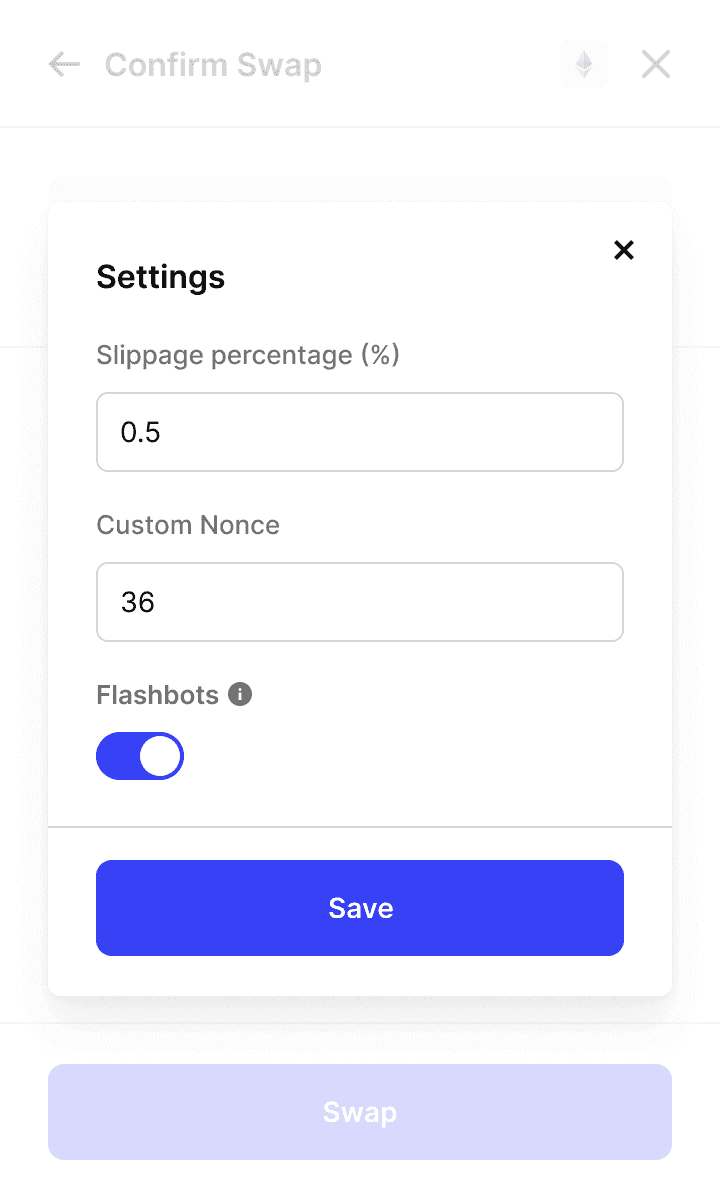Click the Settings heading
This screenshot has height=1200, width=720.
[160, 277]
